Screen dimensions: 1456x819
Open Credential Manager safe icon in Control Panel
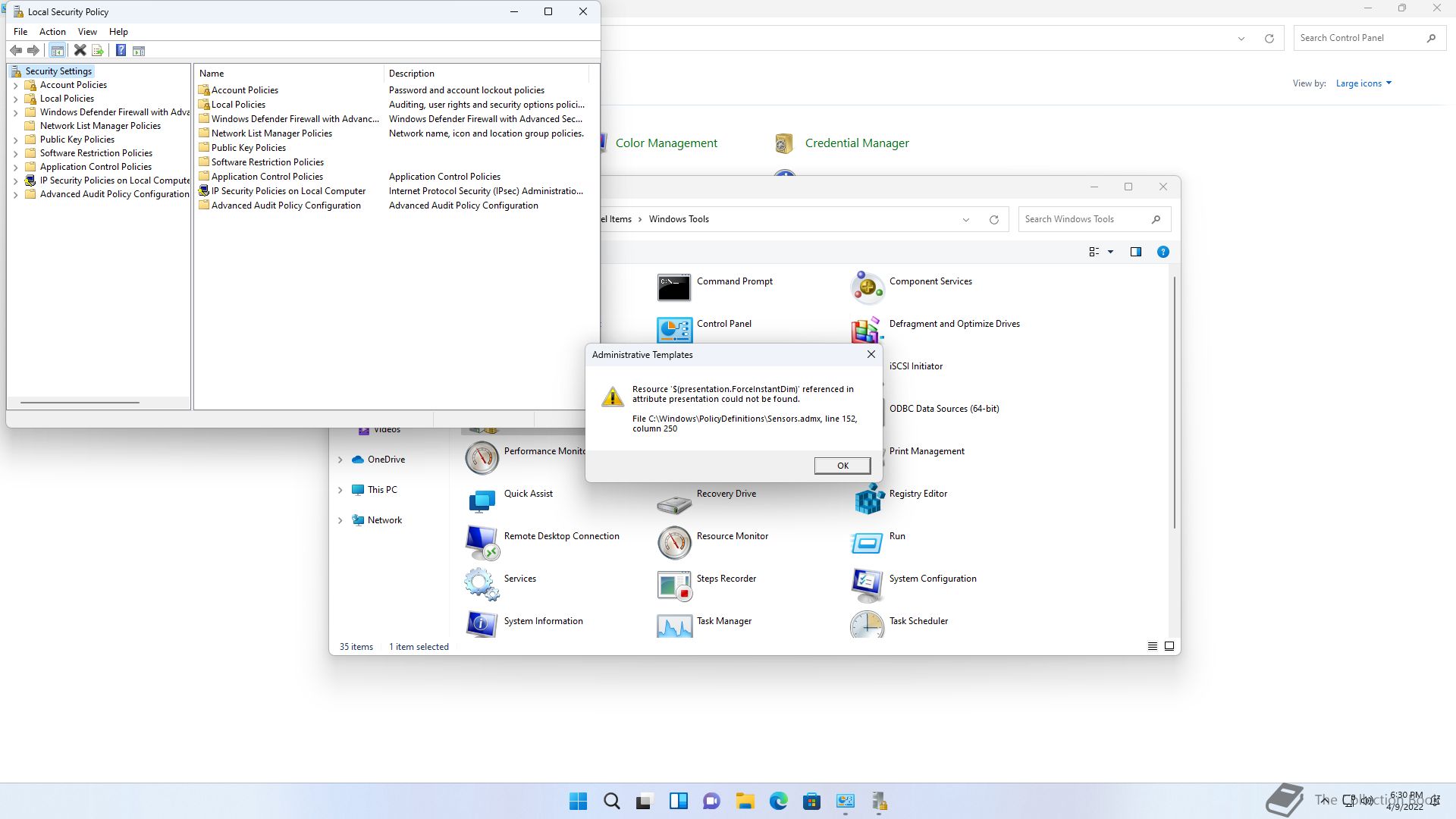[784, 143]
